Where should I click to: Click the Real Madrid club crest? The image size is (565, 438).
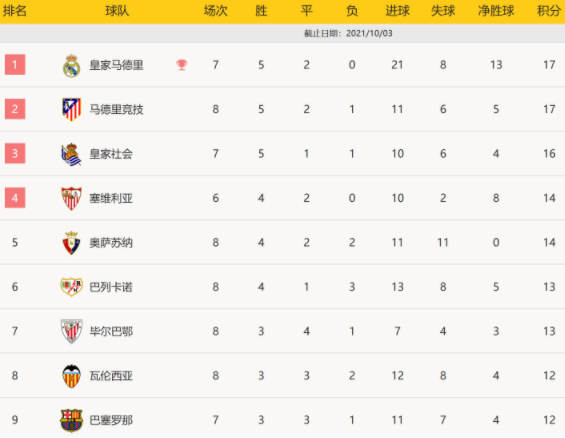coord(71,66)
